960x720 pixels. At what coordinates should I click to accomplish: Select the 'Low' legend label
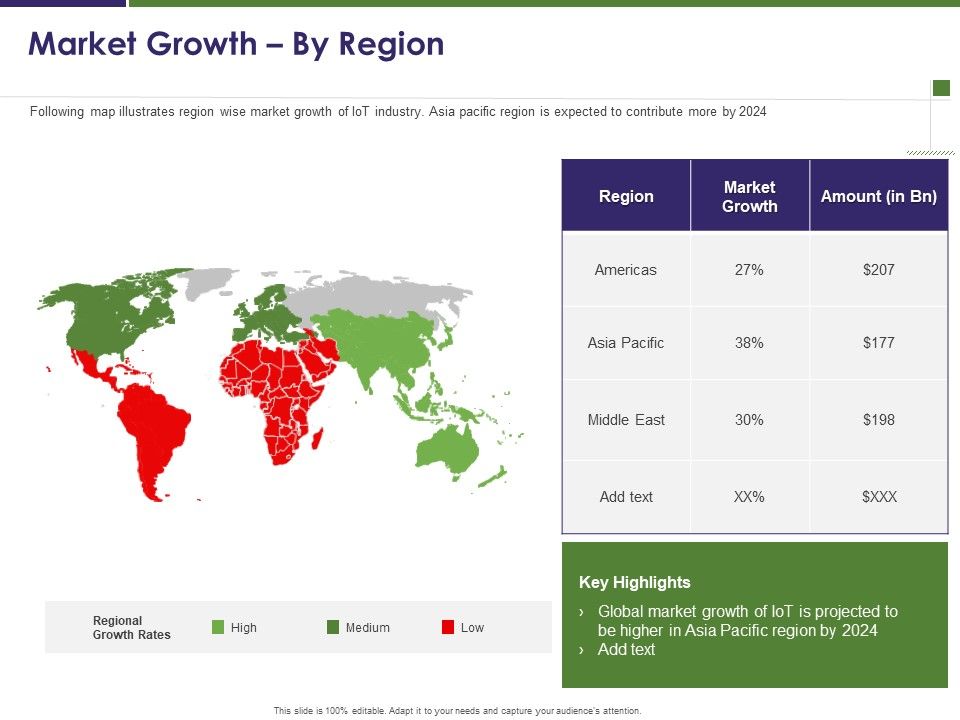click(x=472, y=628)
